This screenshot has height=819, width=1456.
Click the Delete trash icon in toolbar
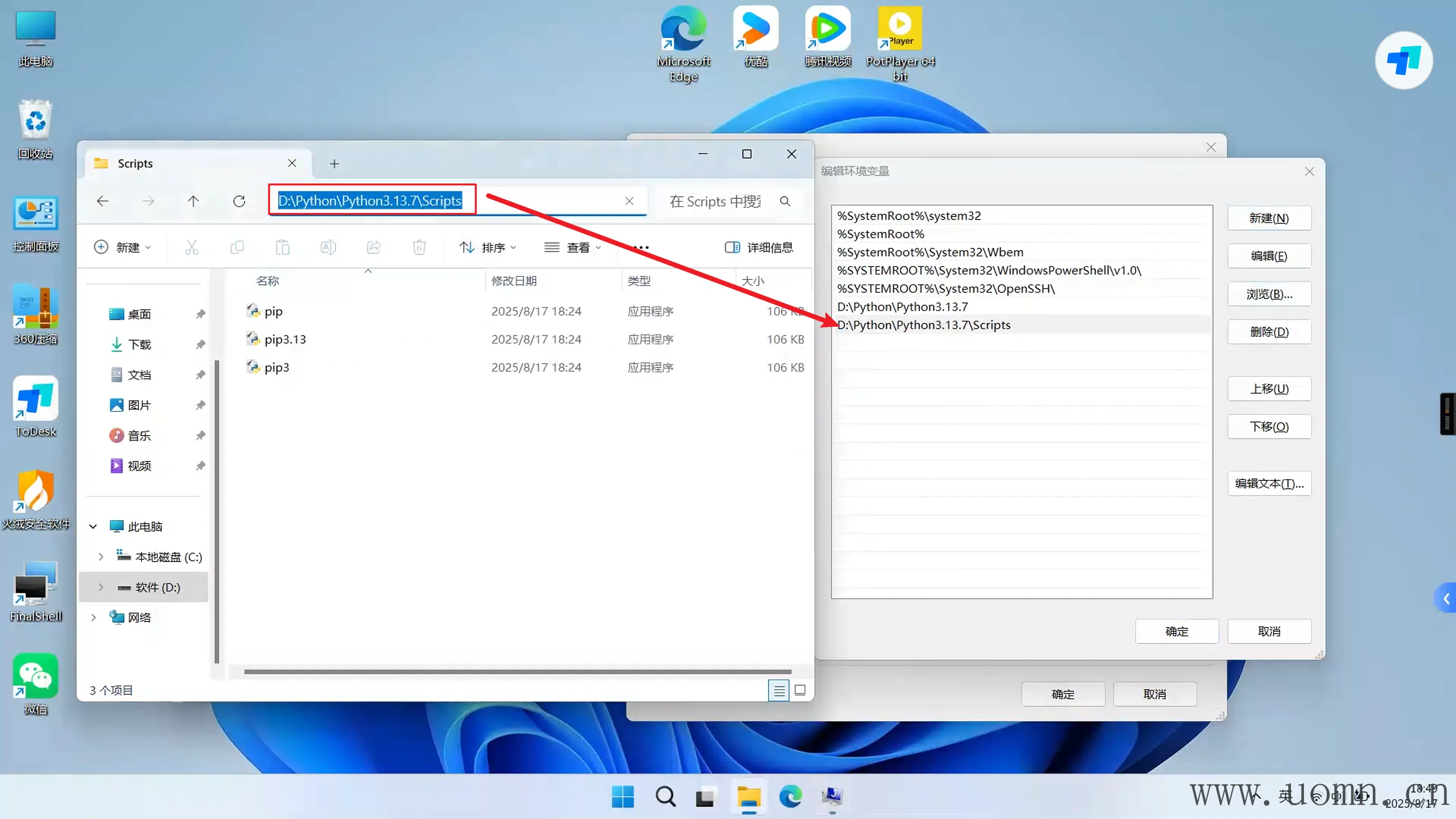(419, 248)
